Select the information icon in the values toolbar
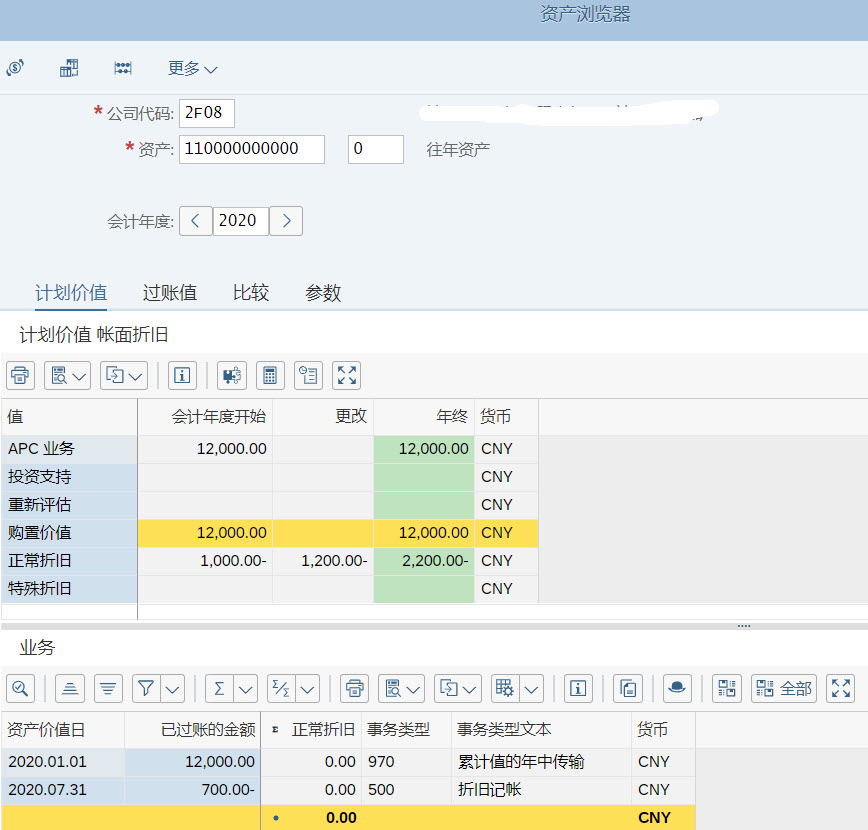 click(182, 375)
